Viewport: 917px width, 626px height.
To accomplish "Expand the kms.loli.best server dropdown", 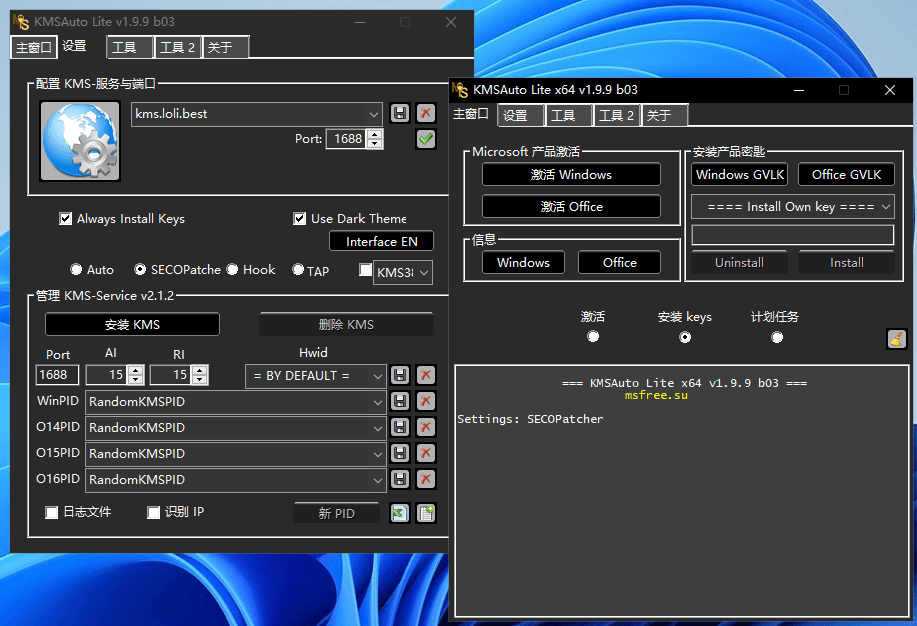I will click(x=374, y=114).
